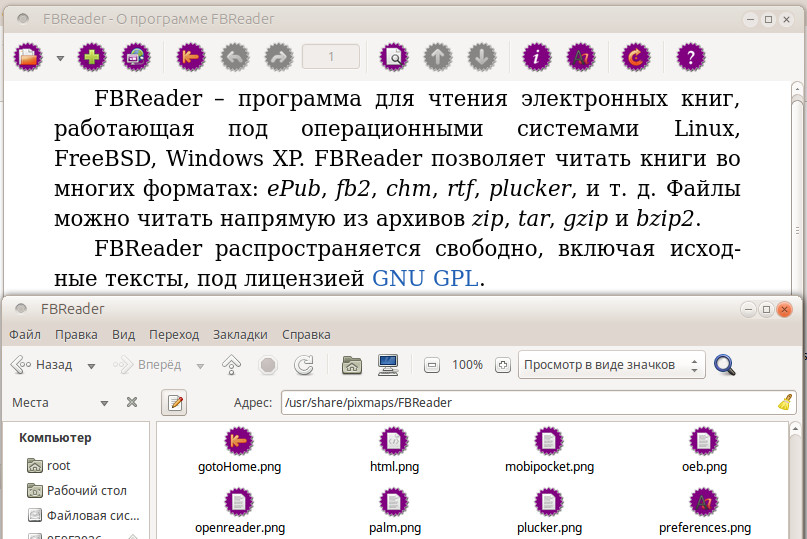Image resolution: width=807 pixels, height=539 pixels.
Task: Clear the address with the broom icon
Action: tap(785, 402)
